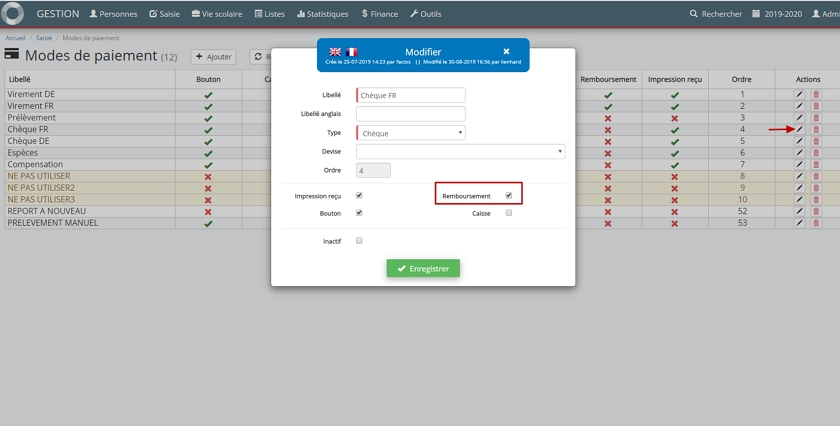The height and width of the screenshot is (426, 840).
Task: Click the Remboursement column header
Action: coord(608,79)
